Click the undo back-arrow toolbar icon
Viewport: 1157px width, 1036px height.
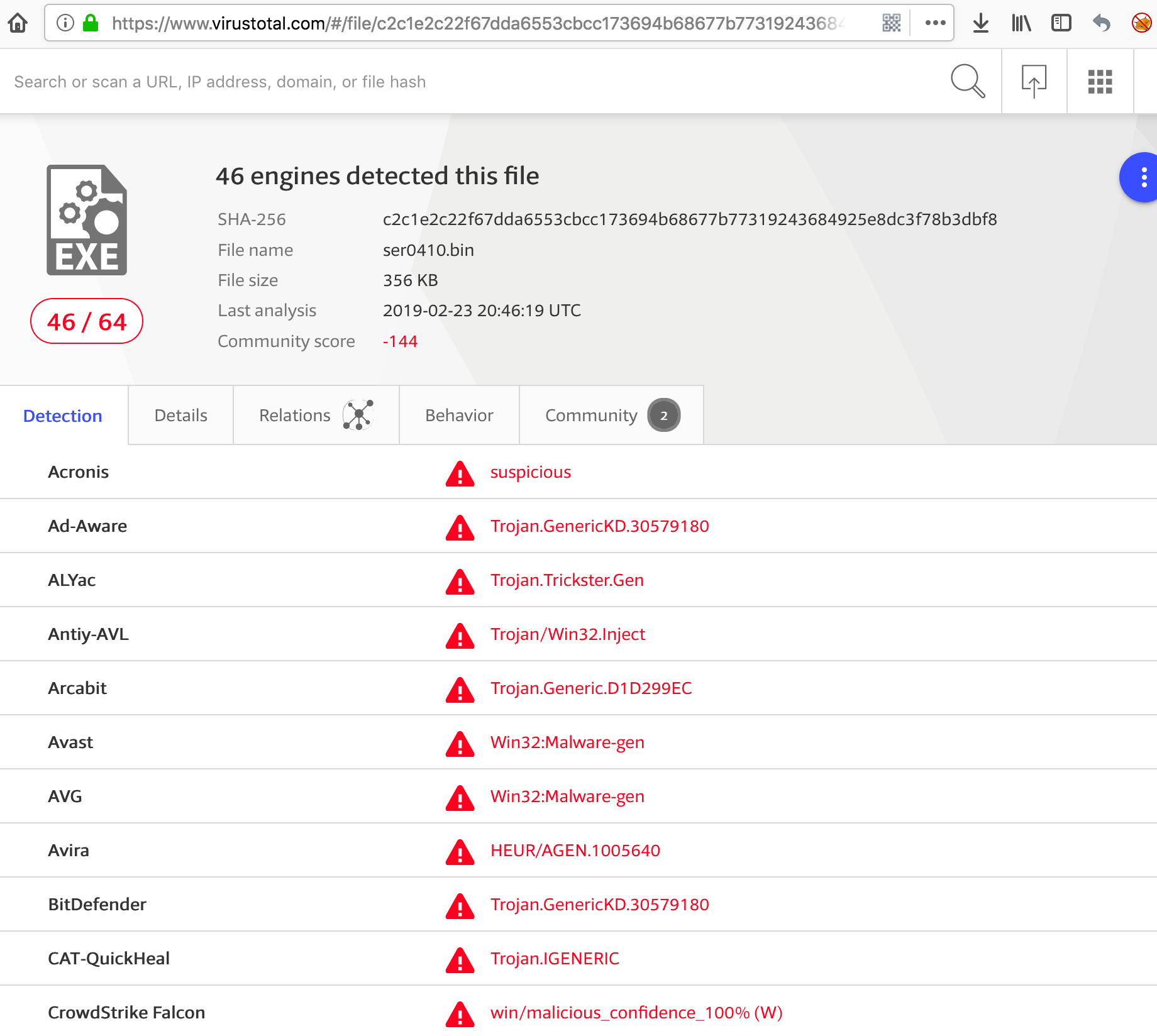point(1102,23)
